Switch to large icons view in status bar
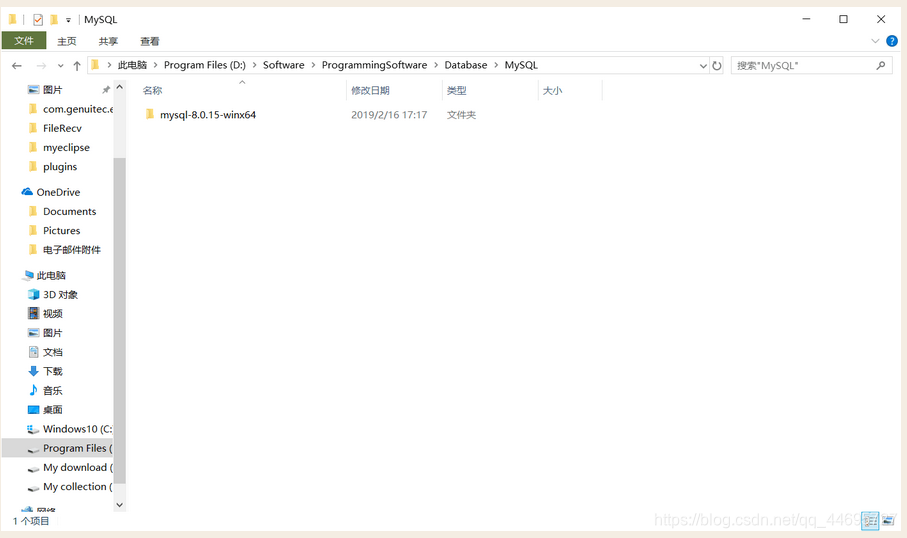The image size is (907, 538). [888, 521]
